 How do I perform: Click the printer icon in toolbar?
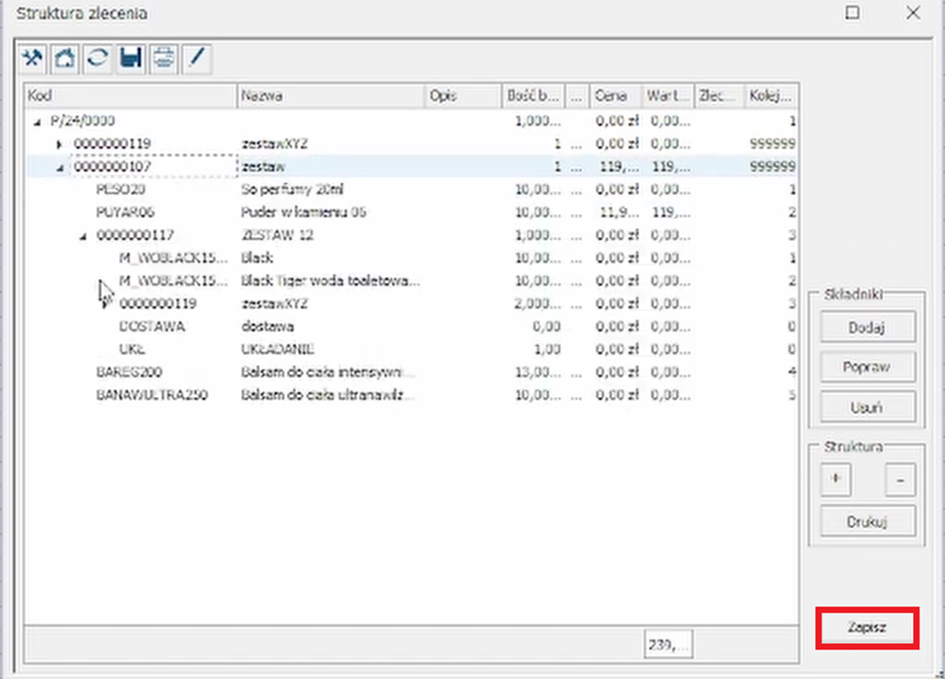tap(163, 59)
